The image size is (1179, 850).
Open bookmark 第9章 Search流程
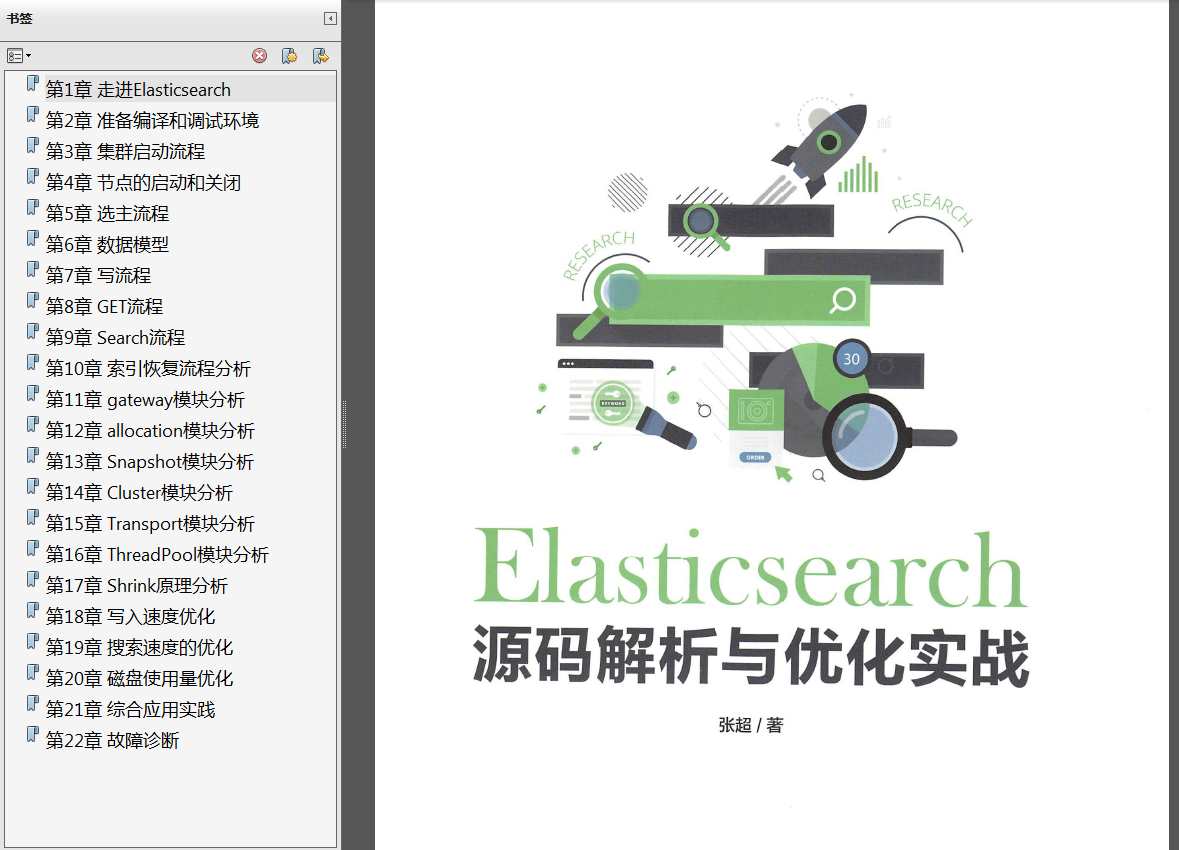click(116, 337)
